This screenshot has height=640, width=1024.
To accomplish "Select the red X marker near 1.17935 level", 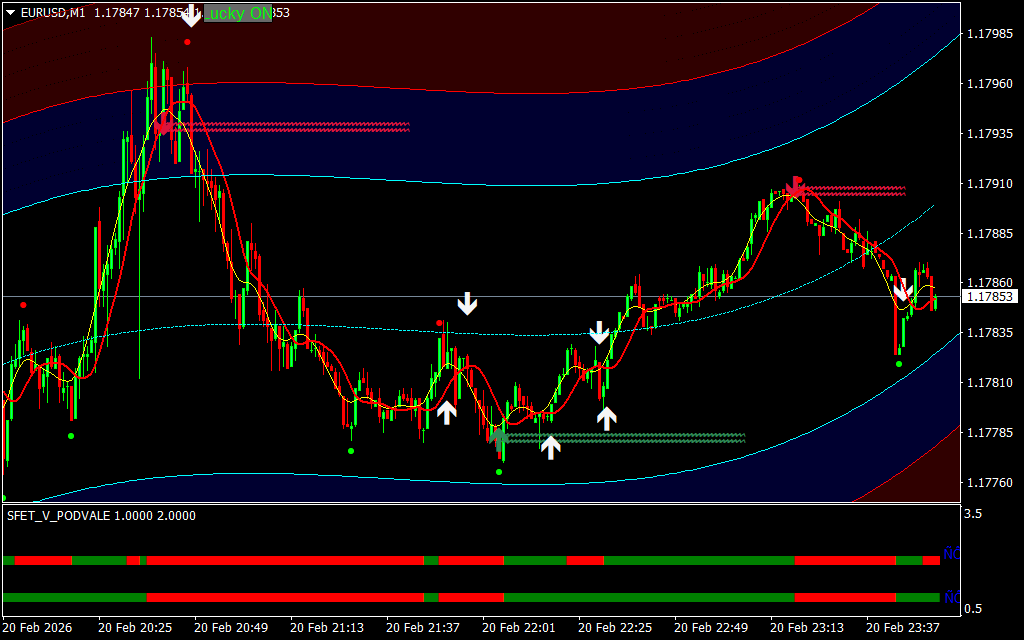I will (164, 127).
